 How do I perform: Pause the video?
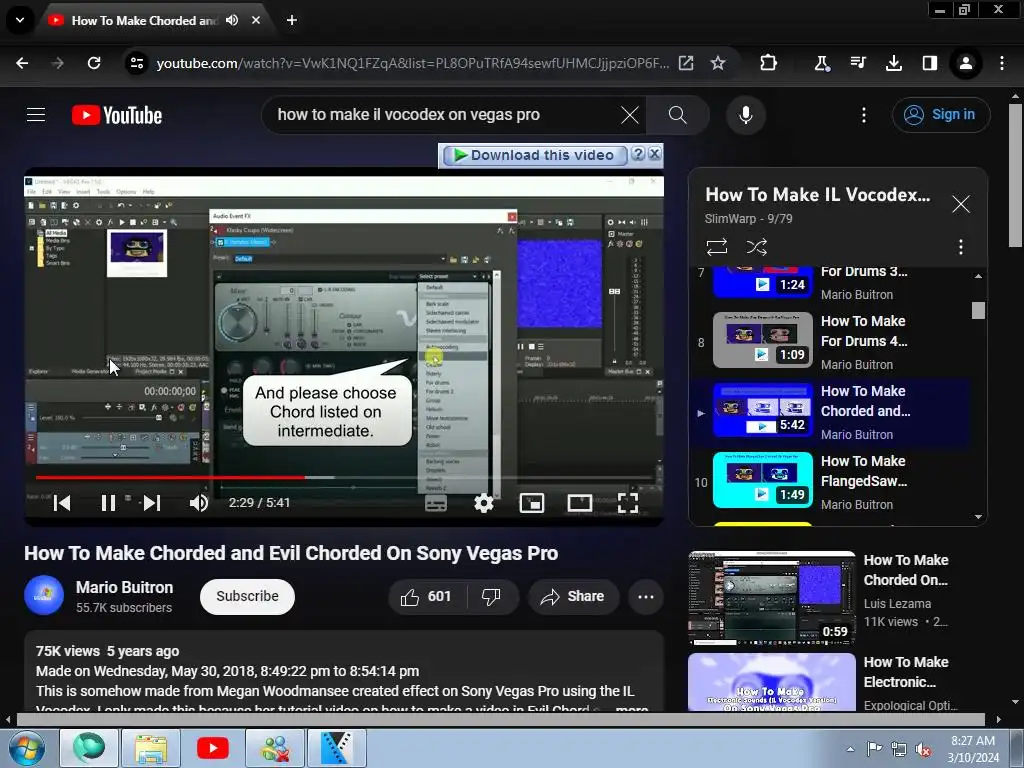(108, 503)
